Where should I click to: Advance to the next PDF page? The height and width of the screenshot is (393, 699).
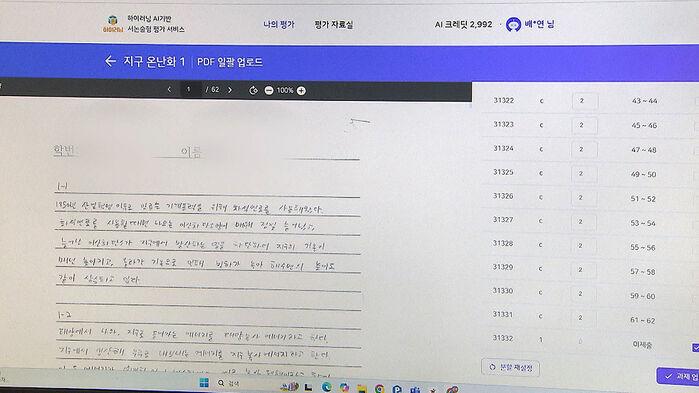[230, 90]
